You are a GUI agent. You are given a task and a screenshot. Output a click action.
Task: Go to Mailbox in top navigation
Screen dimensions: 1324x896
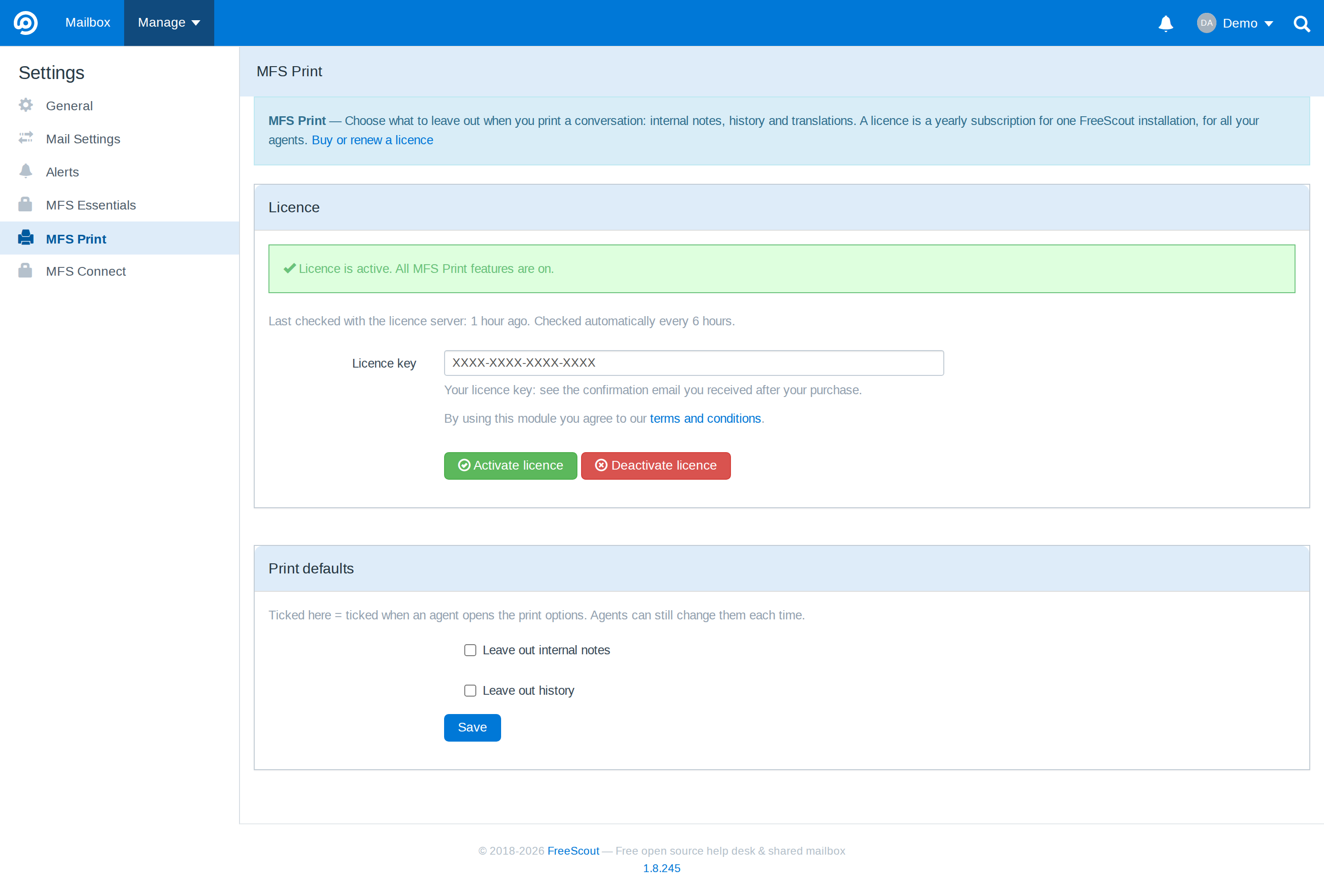[88, 23]
